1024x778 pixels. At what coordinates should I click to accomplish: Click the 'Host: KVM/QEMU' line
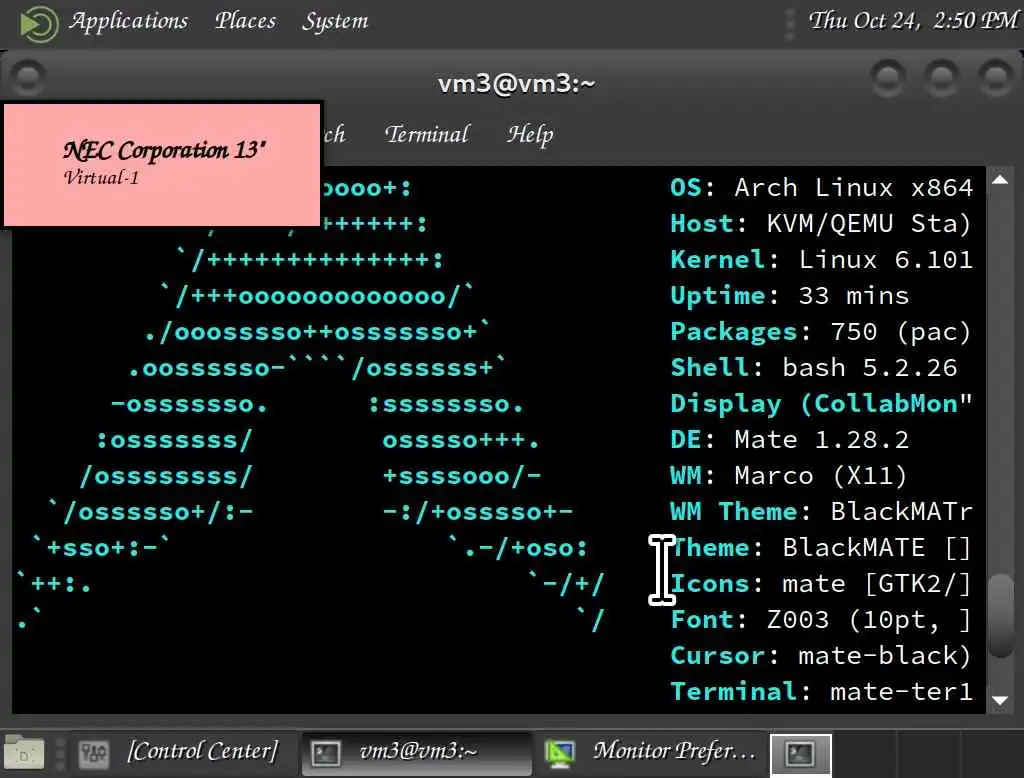(x=820, y=224)
